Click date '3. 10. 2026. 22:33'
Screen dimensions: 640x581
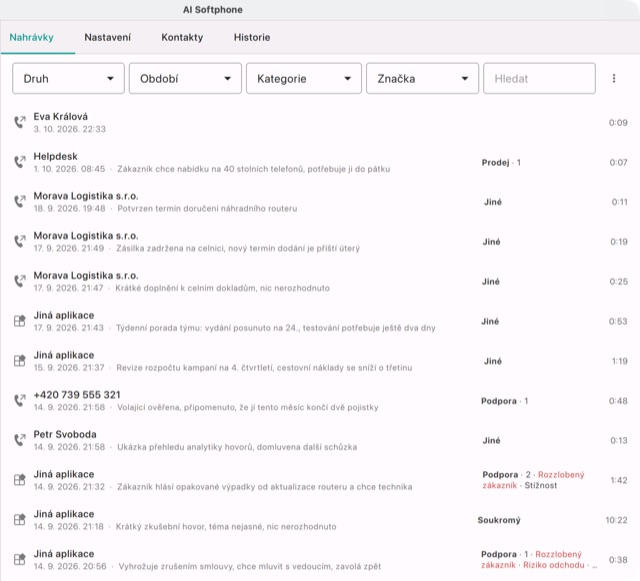coord(69,129)
